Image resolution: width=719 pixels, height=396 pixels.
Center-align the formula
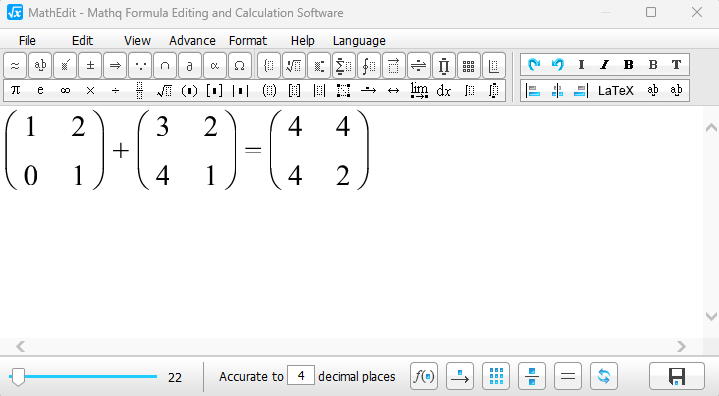(x=557, y=90)
